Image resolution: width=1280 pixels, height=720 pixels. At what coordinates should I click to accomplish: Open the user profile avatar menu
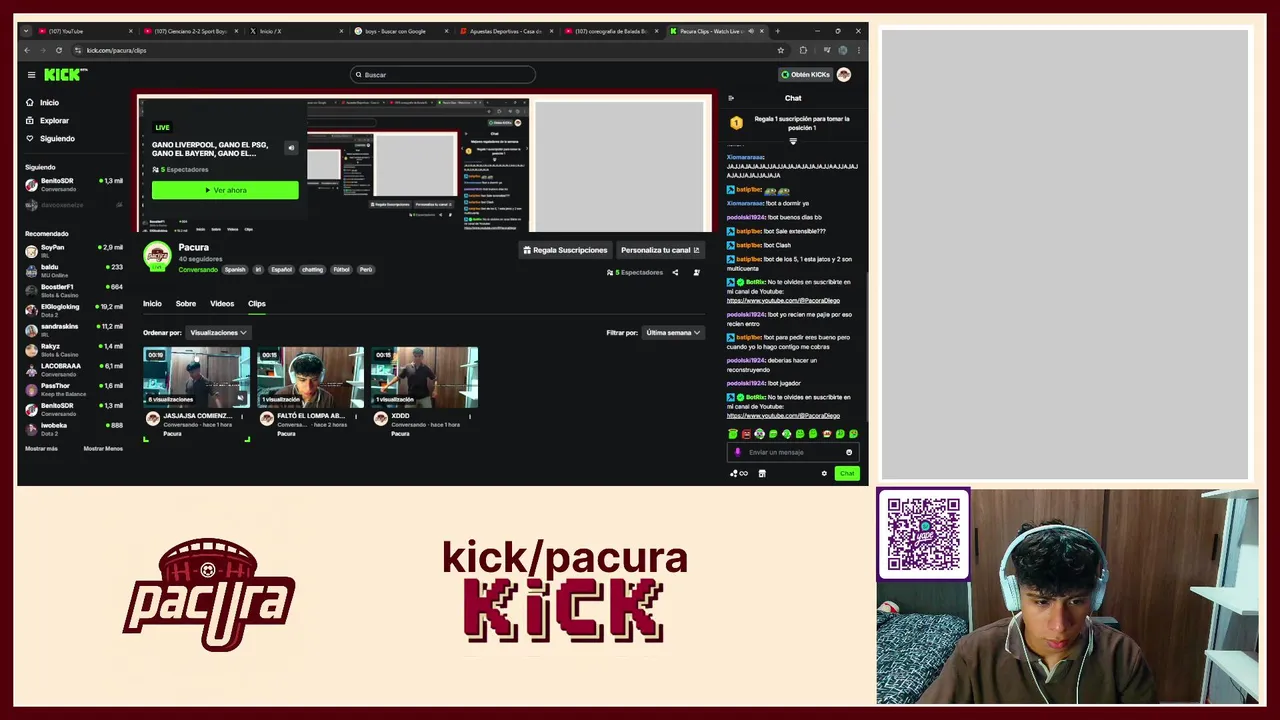844,75
